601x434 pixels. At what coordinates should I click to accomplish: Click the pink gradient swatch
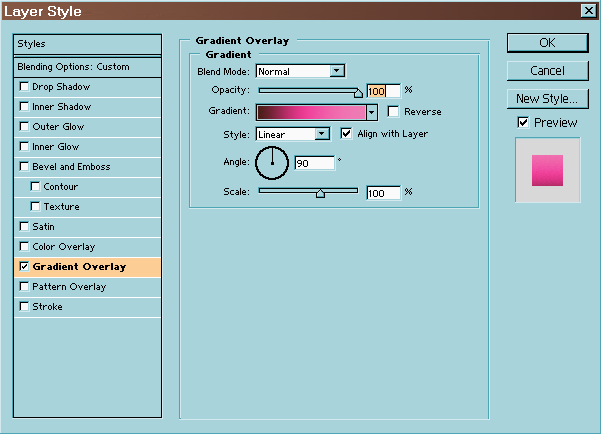click(x=311, y=112)
